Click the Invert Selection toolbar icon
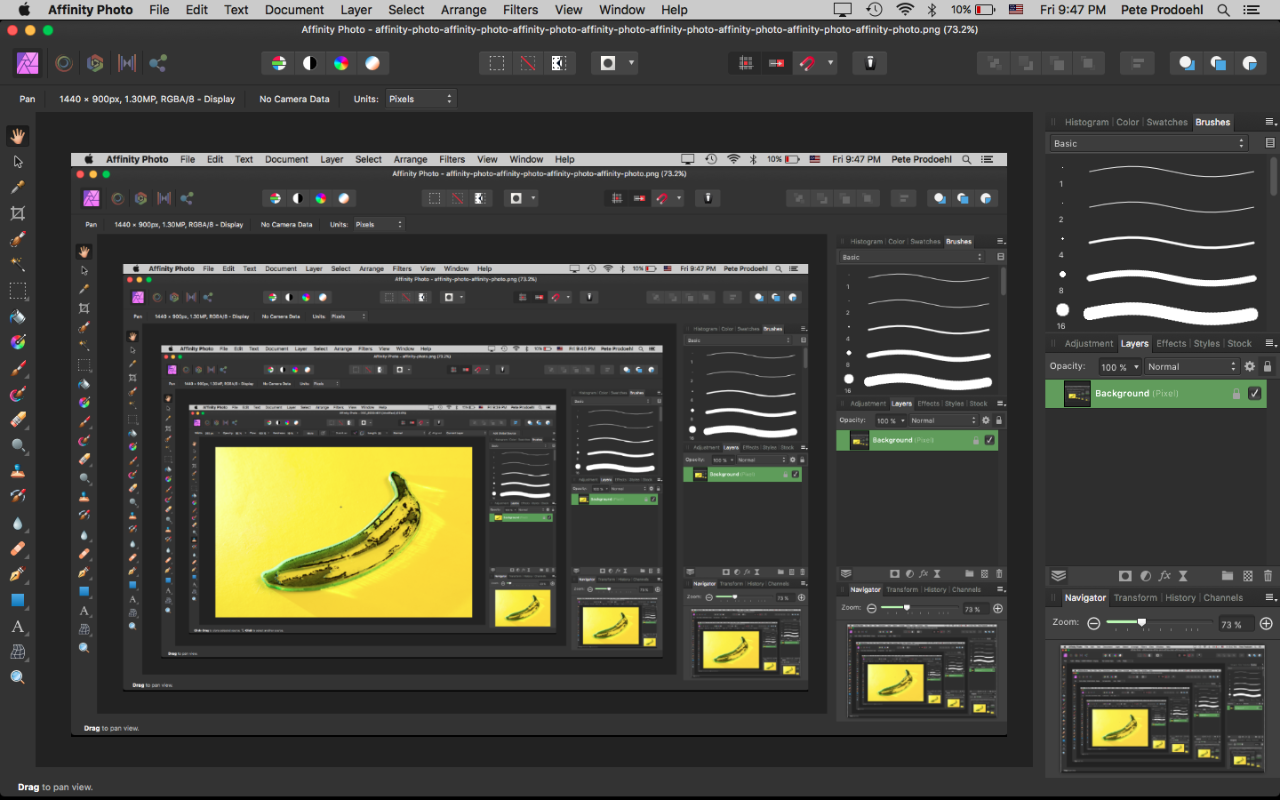The width and height of the screenshot is (1280, 800). point(558,63)
